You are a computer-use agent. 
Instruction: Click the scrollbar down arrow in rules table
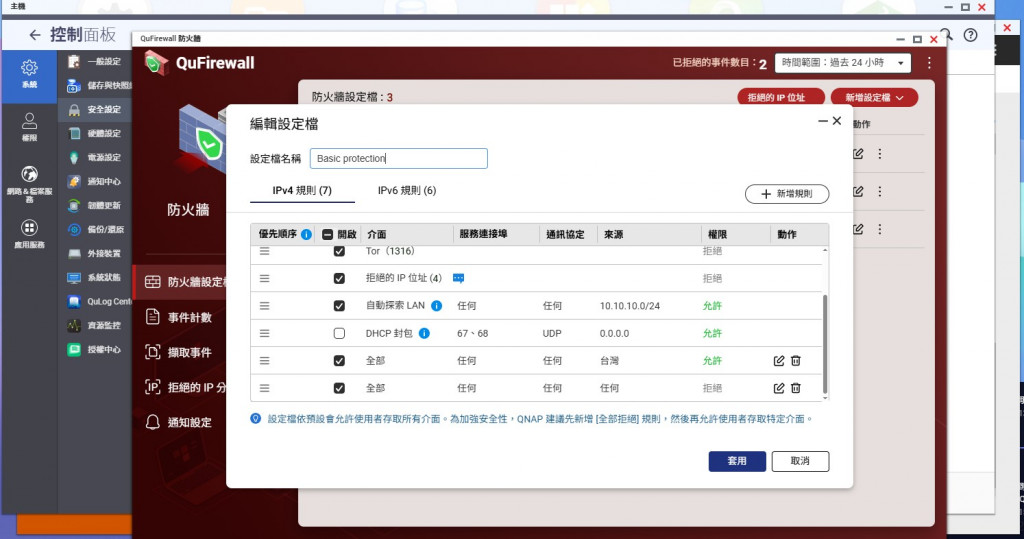825,397
